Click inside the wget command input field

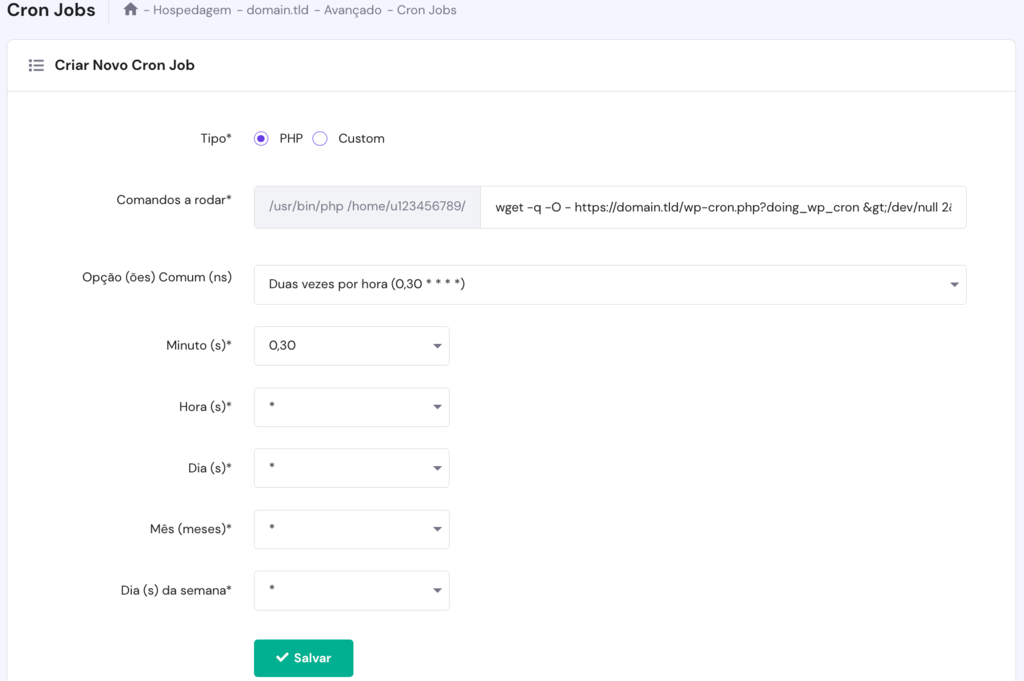coord(720,206)
